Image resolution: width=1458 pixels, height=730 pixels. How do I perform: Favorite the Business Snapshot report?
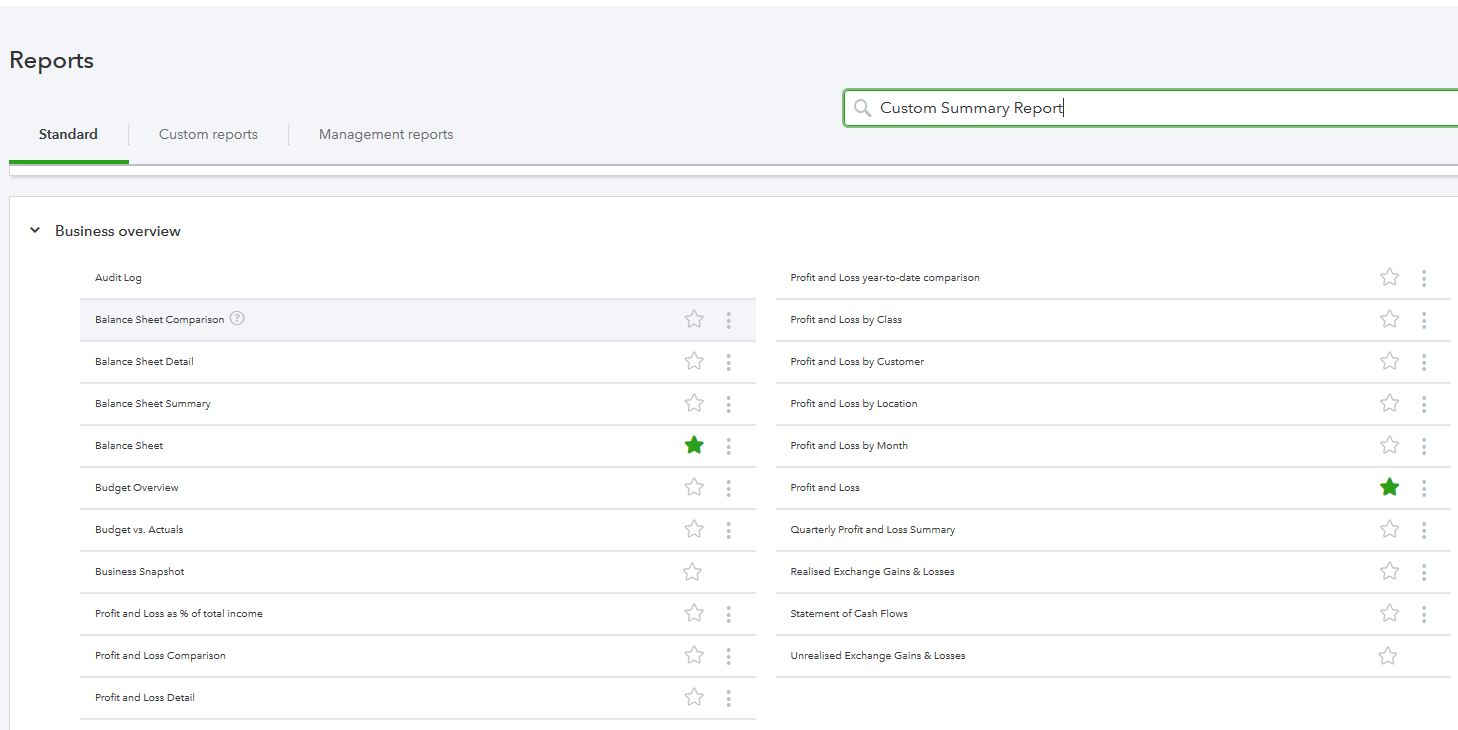692,571
